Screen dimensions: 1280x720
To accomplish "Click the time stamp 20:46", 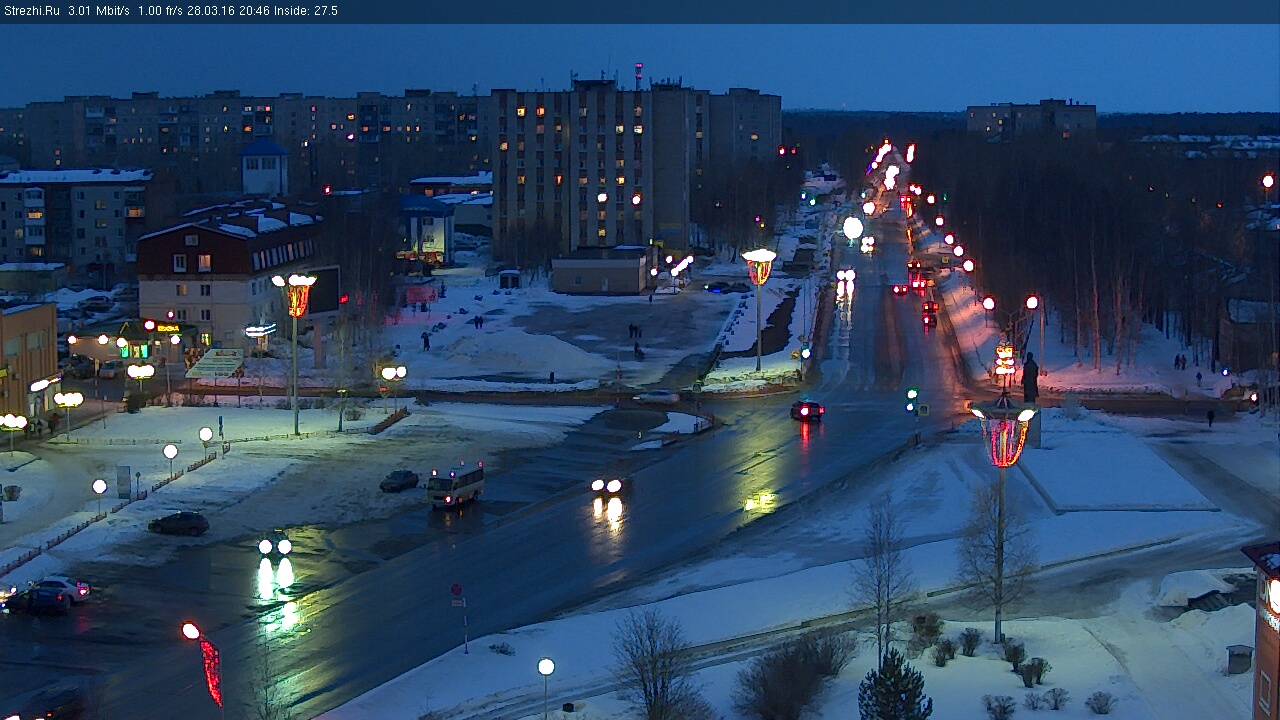I will tap(253, 11).
